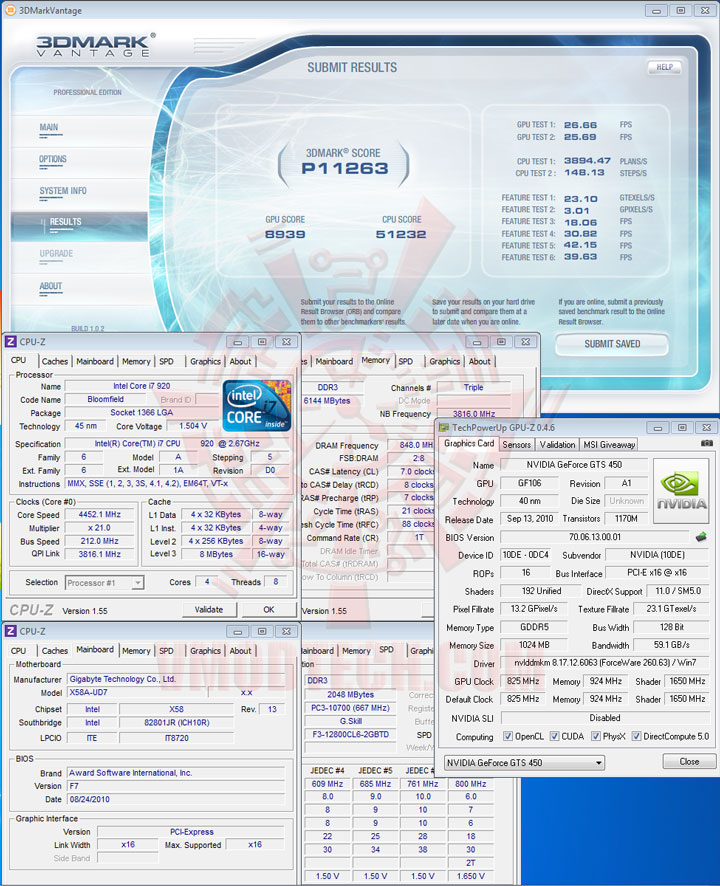This screenshot has width=720, height=886.
Task: Click the CPU-Z app icon of the top CPU-Z window
Action: (x=10, y=342)
